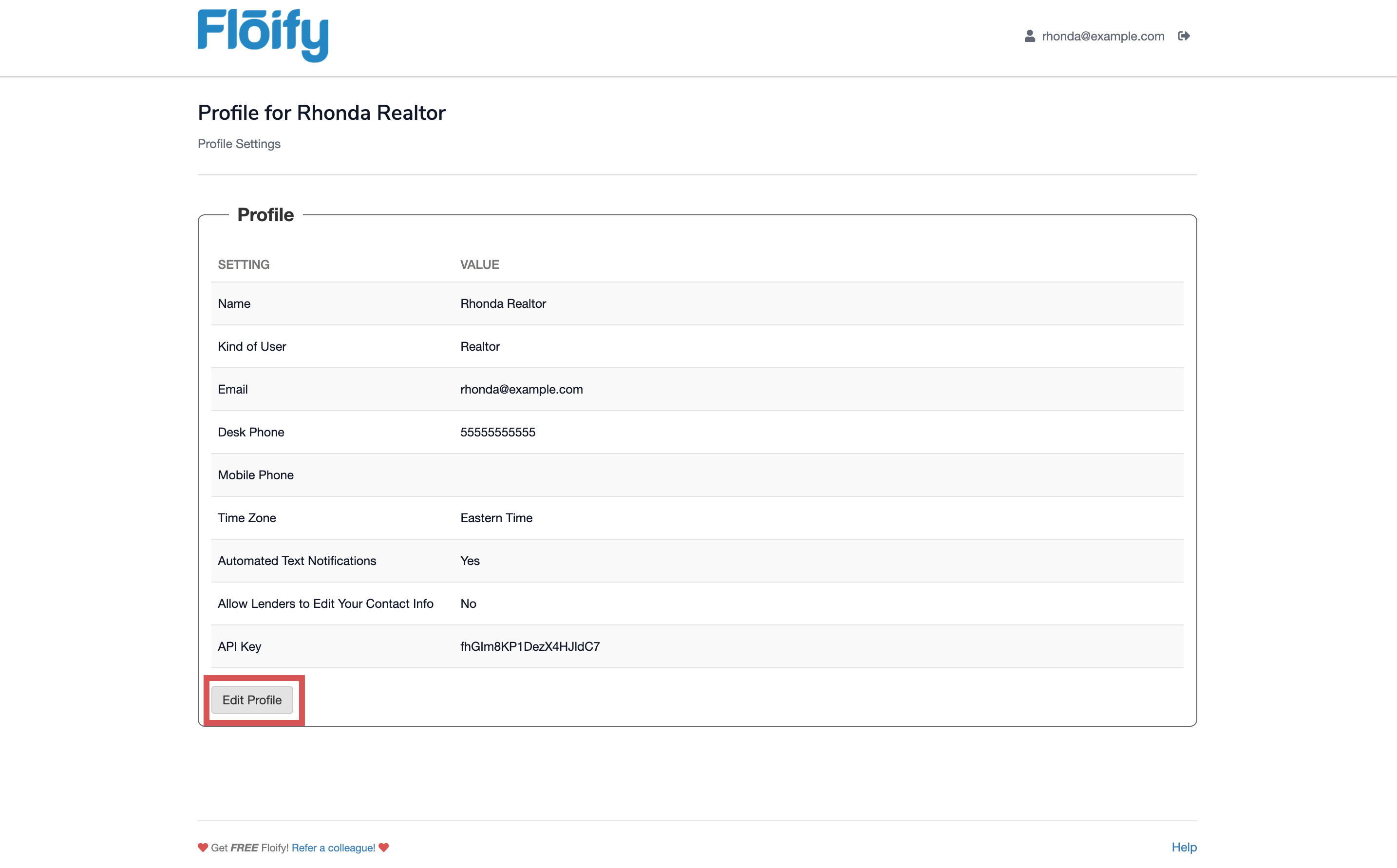Click the Allow Lenders No value

468,604
